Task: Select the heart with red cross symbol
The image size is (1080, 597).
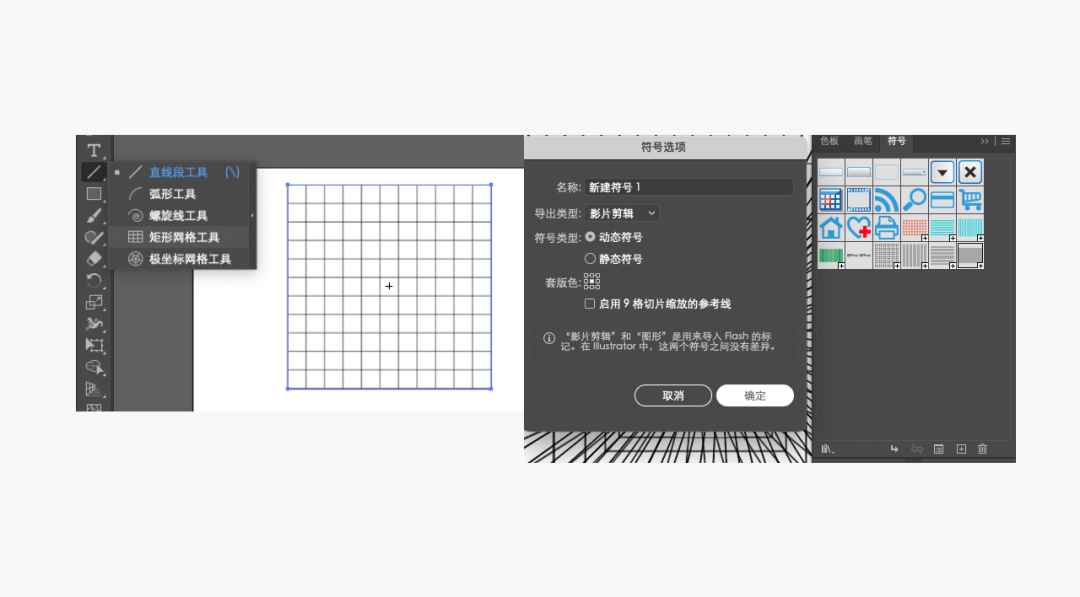Action: tap(858, 227)
